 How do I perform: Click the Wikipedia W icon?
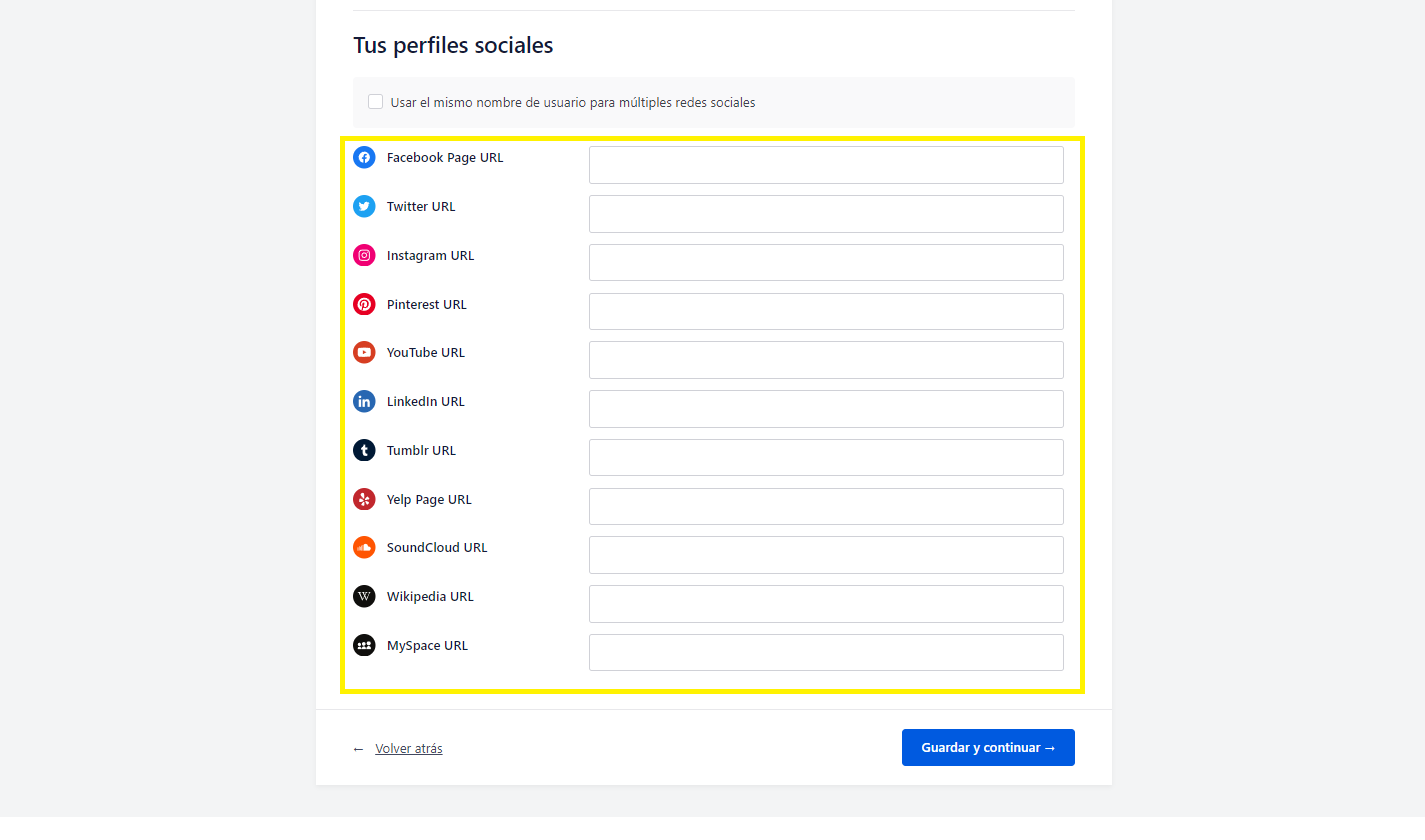(364, 596)
